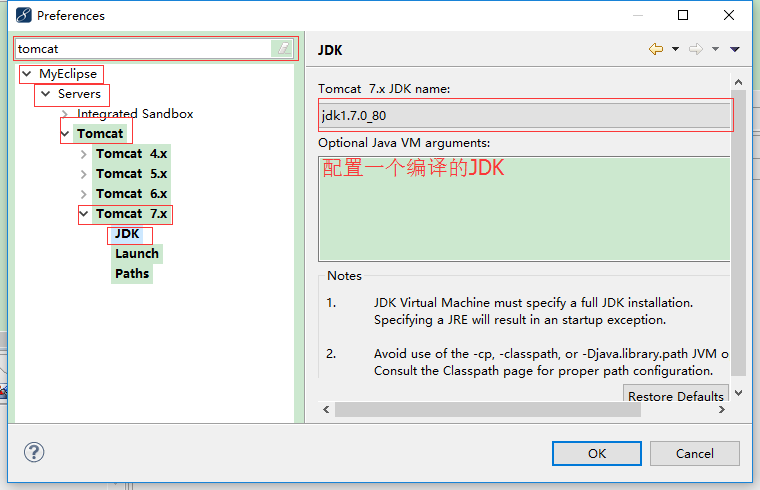Select Tomcat 4.x in the tree
The image size is (760, 490).
(x=131, y=154)
